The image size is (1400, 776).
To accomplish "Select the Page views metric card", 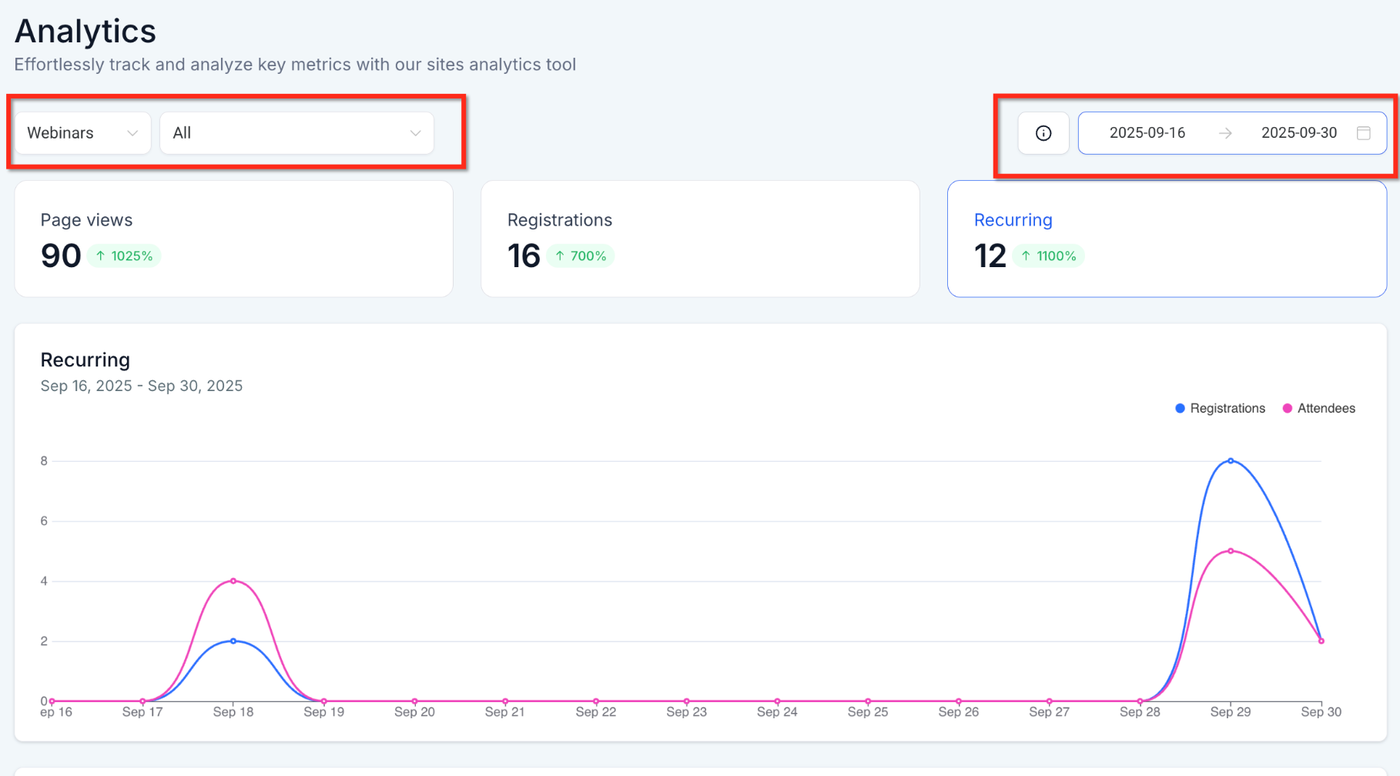I will click(233, 238).
